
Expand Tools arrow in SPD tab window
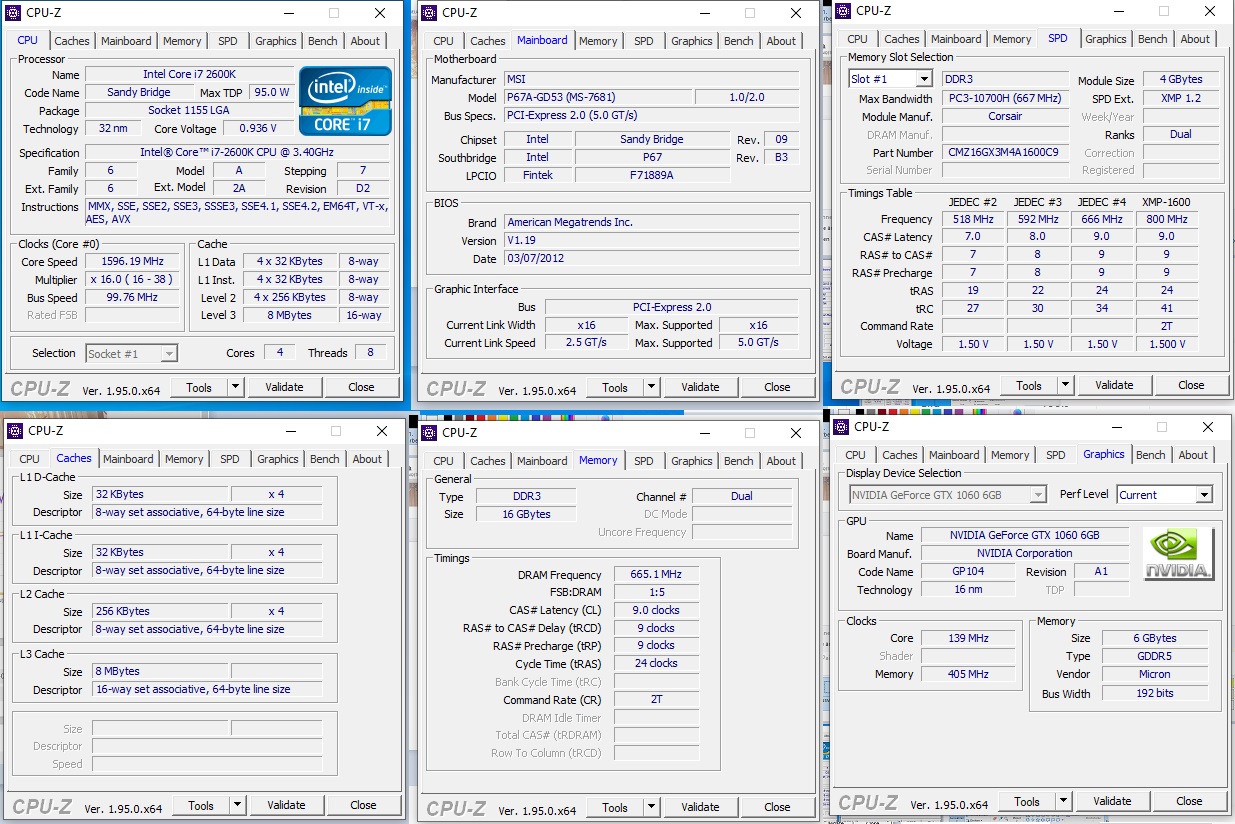coord(1065,385)
